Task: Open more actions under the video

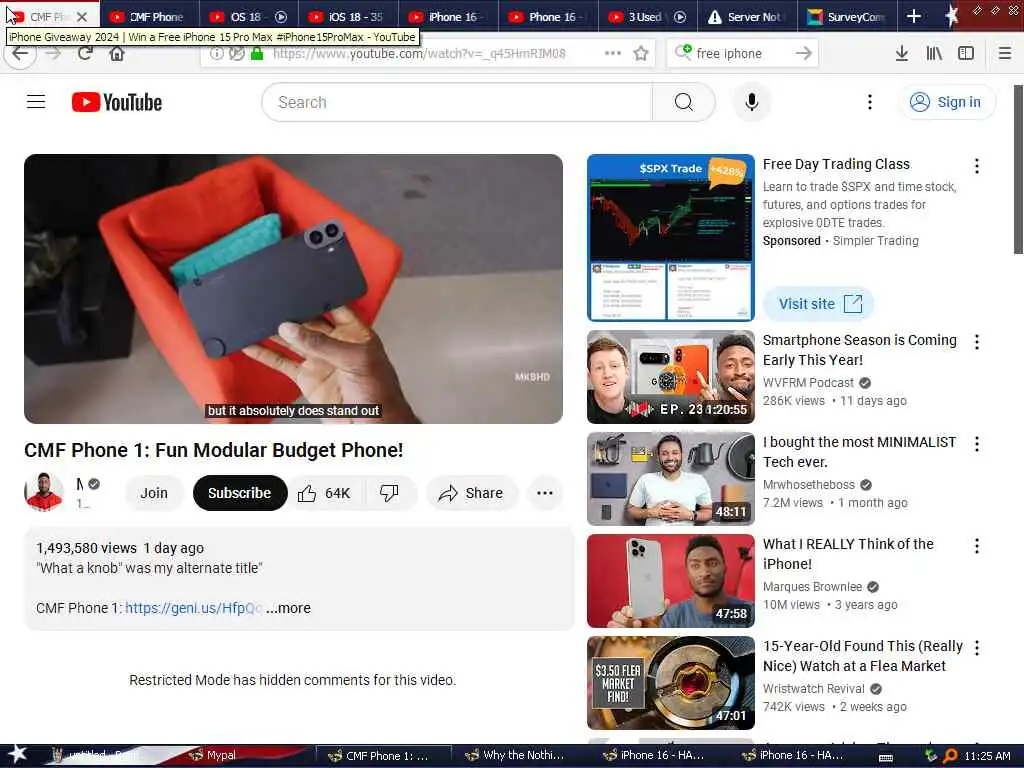Action: tap(545, 493)
